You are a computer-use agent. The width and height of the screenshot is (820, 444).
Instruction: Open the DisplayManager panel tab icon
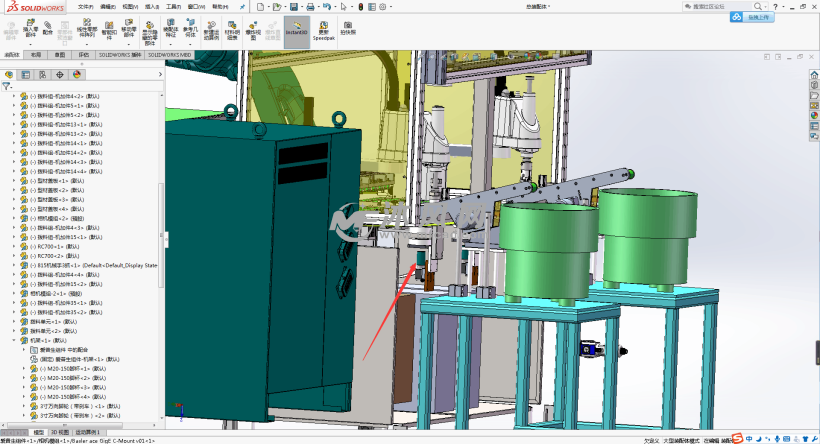[x=75, y=74]
